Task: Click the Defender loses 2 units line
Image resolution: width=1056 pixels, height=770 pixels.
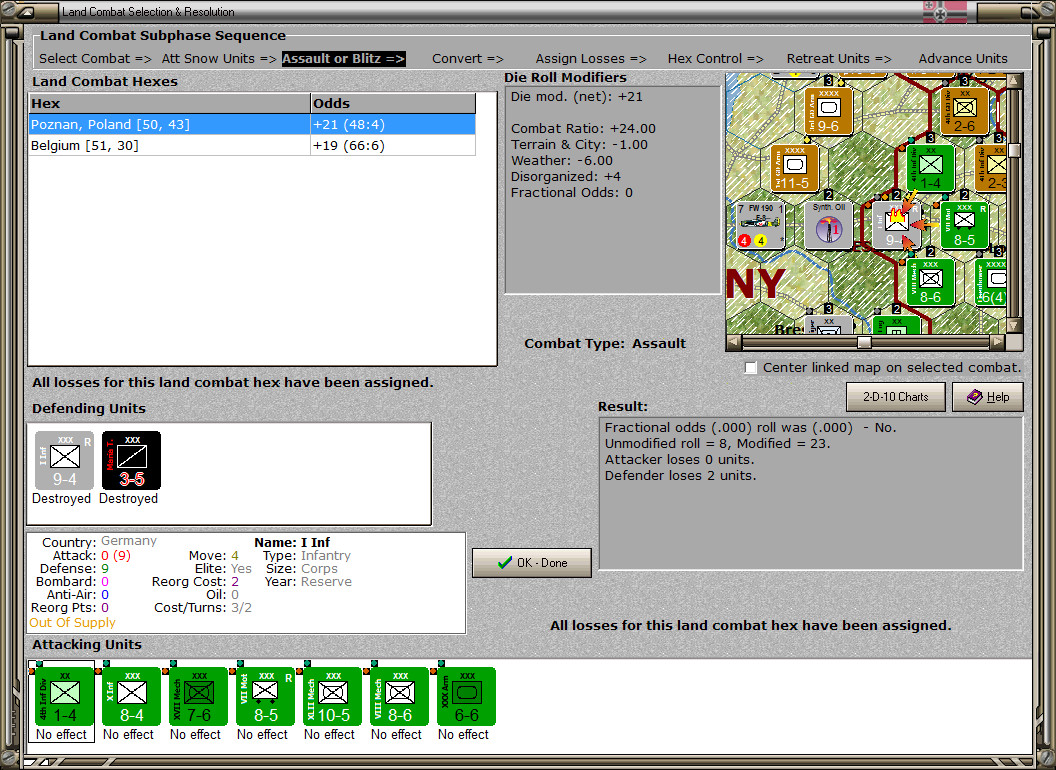Action: click(680, 476)
